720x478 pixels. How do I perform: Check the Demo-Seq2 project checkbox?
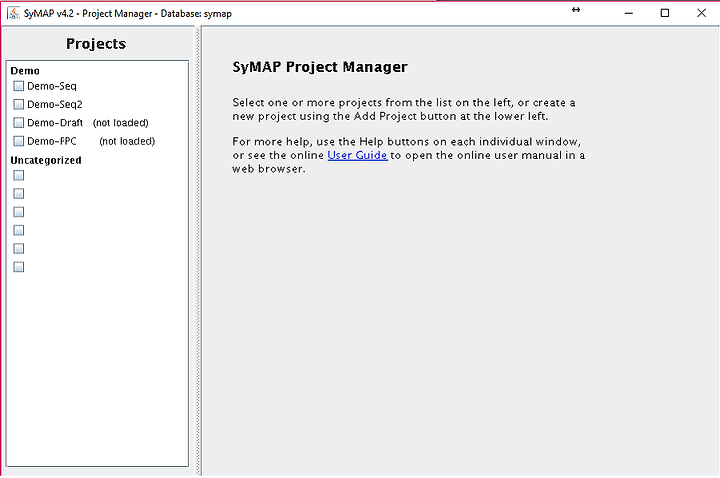[18, 104]
